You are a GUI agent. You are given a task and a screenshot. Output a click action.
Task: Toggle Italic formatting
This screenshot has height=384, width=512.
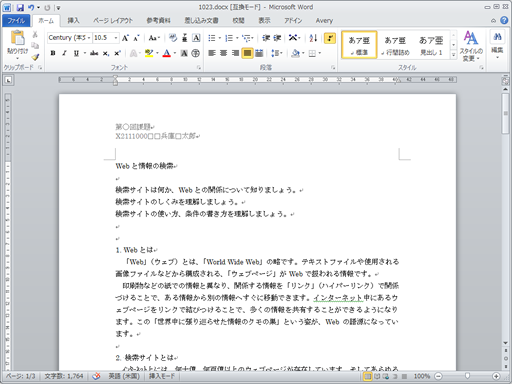[64, 53]
